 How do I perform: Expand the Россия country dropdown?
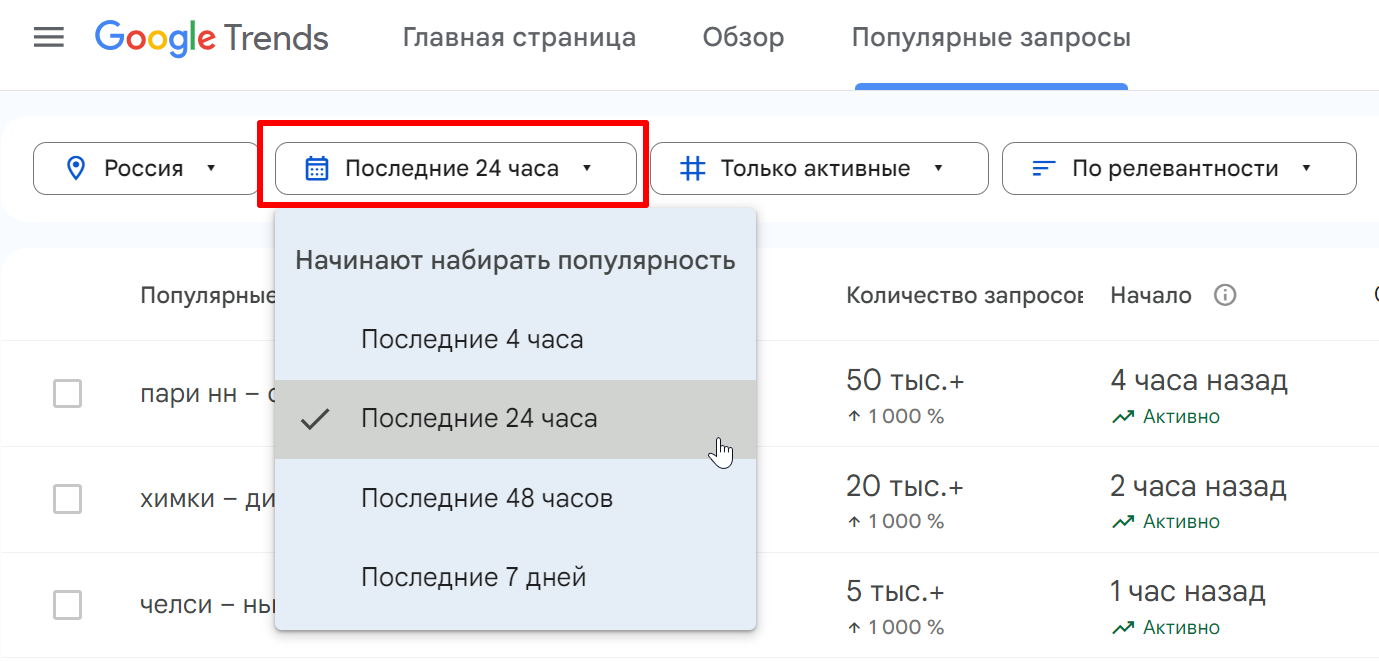point(146,168)
